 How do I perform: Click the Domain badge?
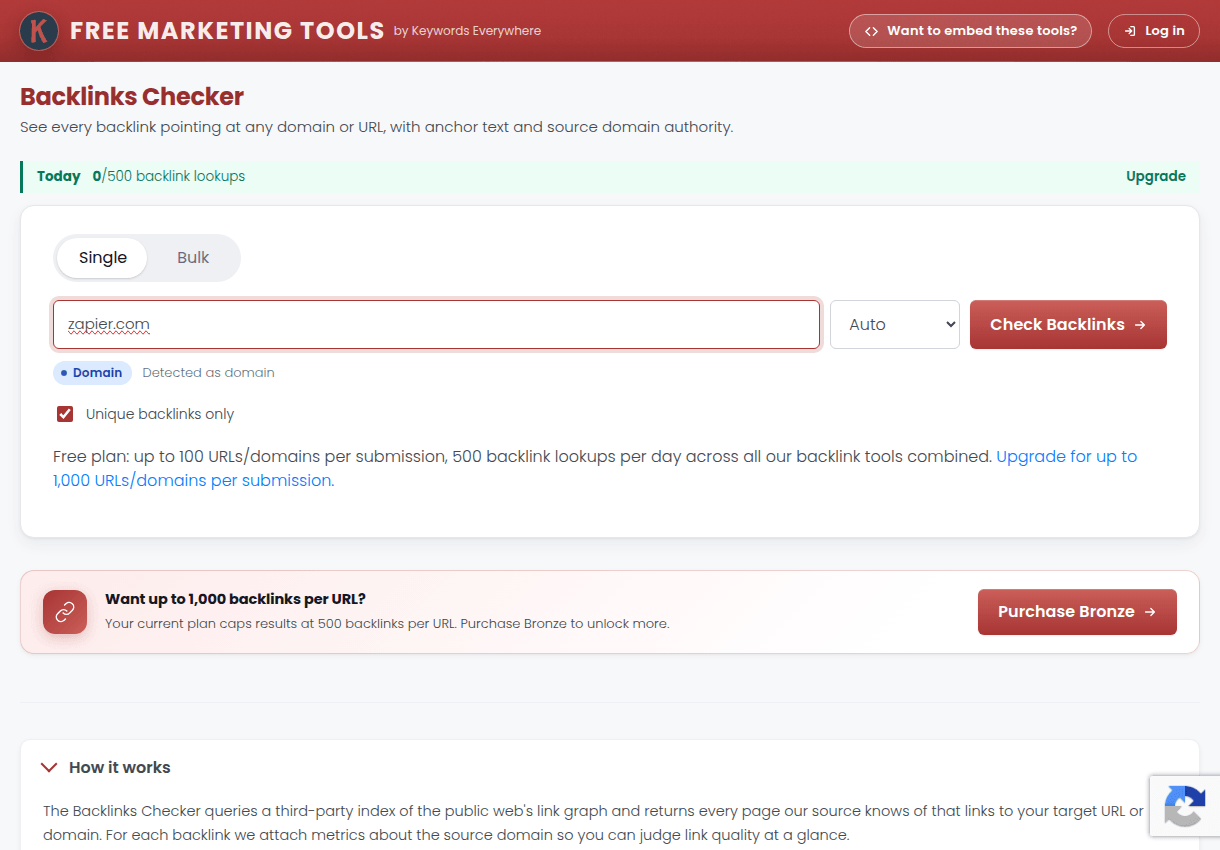(x=92, y=373)
